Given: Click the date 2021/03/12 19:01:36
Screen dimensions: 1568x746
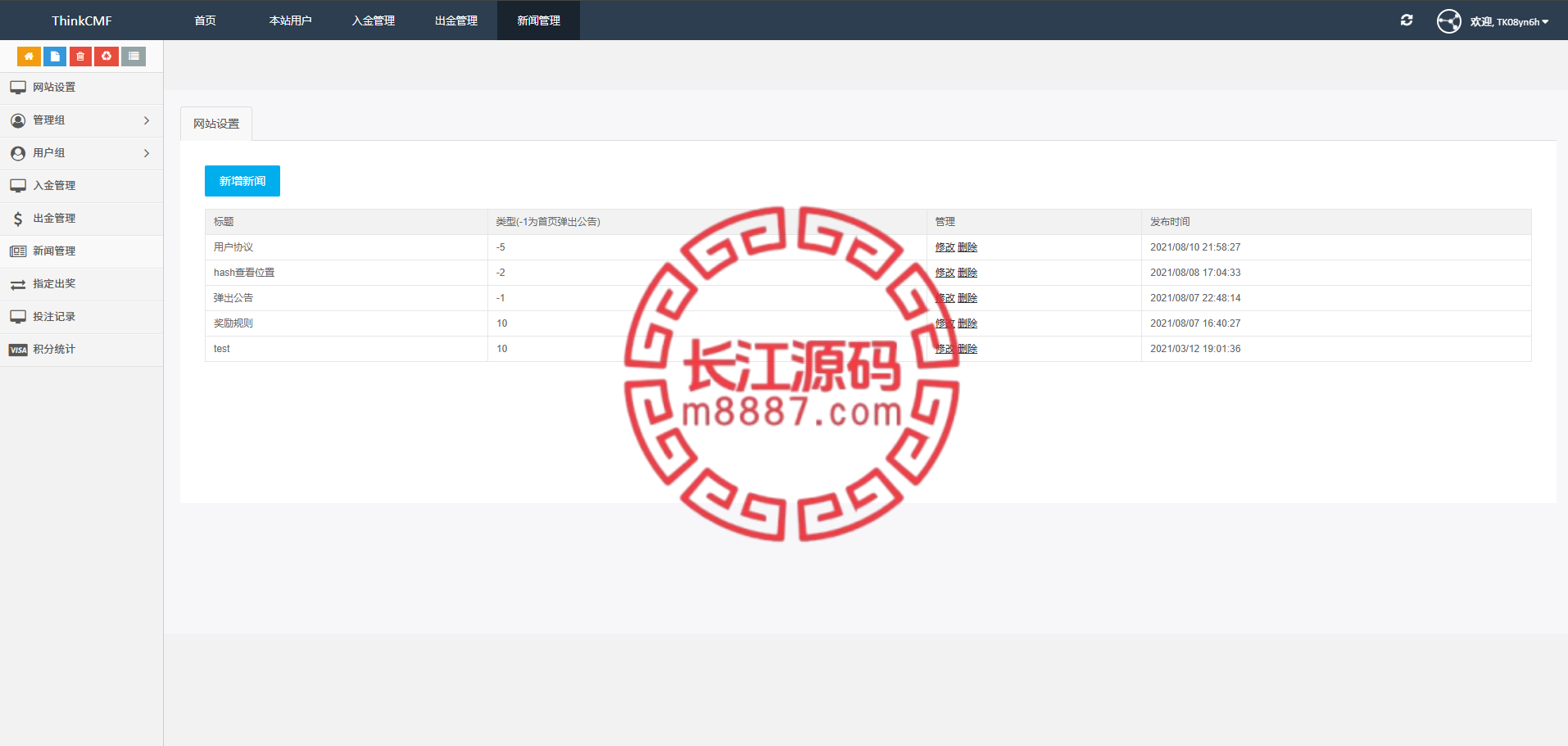Looking at the screenshot, I should click(1195, 349).
